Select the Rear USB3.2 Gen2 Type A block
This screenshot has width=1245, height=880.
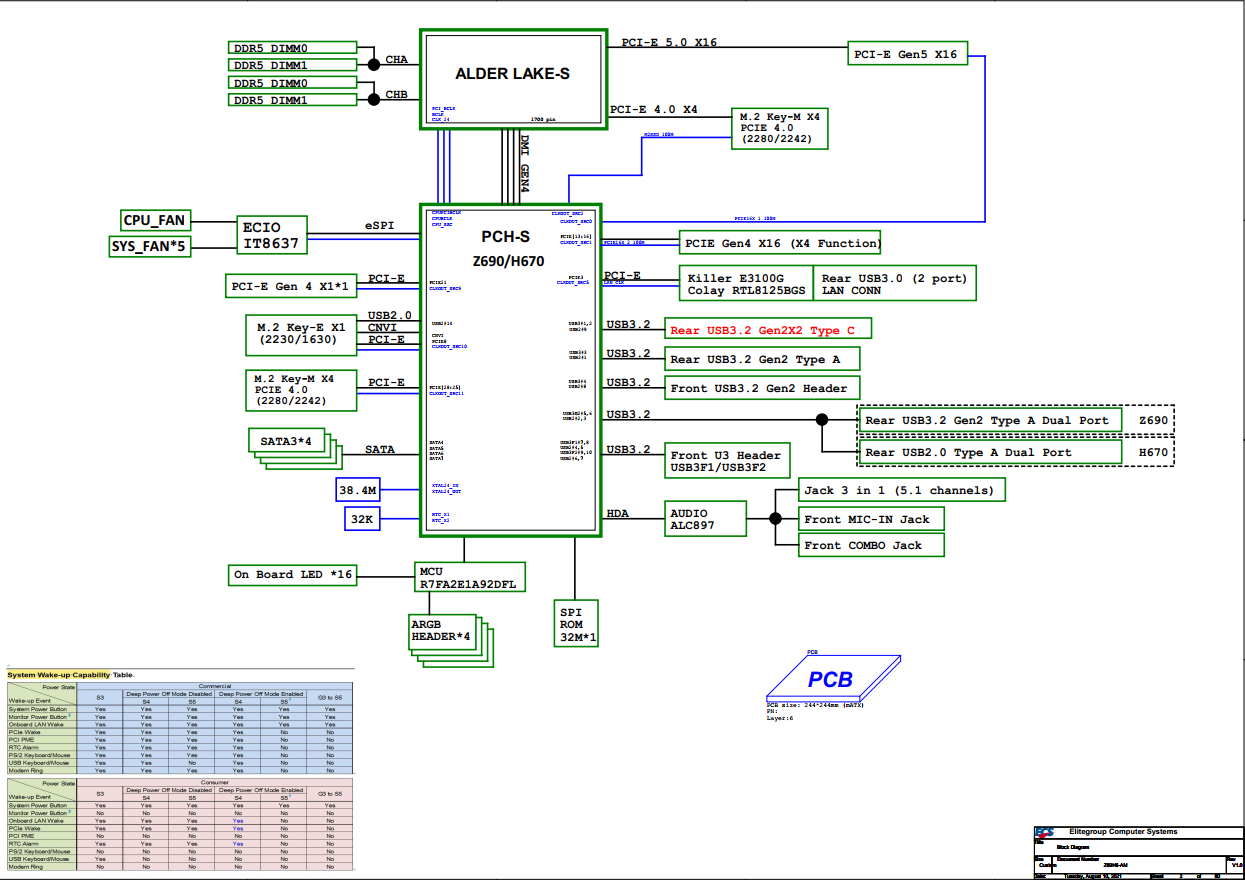coord(762,359)
